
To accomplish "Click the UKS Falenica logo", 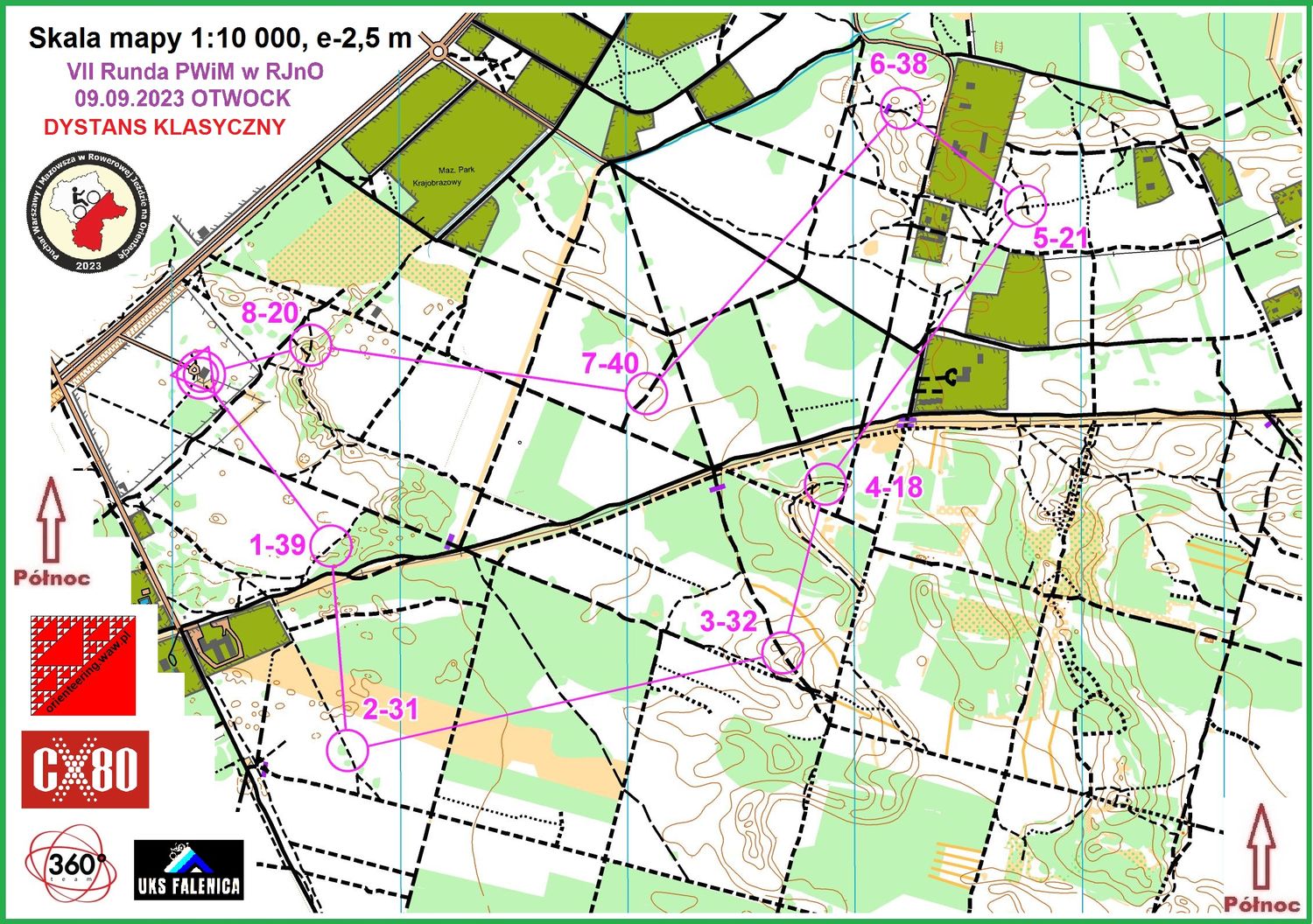I will [x=188, y=870].
